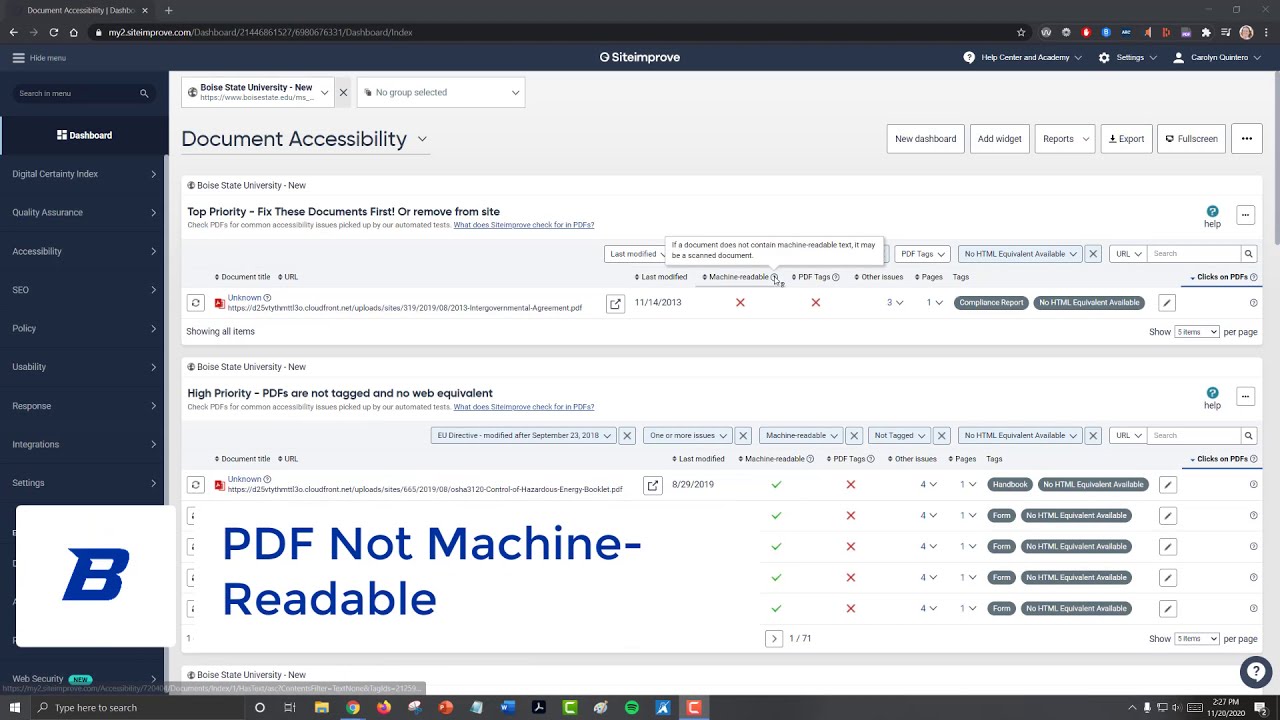Screen dimensions: 1280x720
Task: Change items per page in High Priority widget
Action: point(1196,639)
